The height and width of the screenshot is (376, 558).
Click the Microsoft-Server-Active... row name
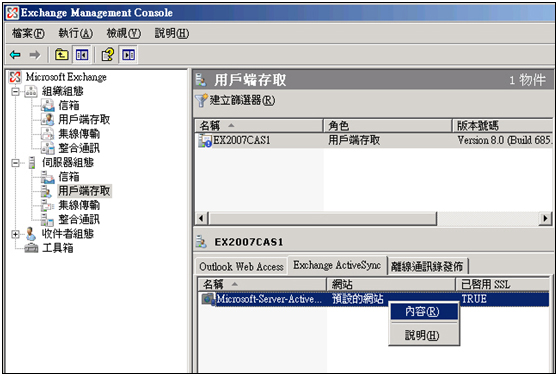pyautogui.click(x=269, y=299)
